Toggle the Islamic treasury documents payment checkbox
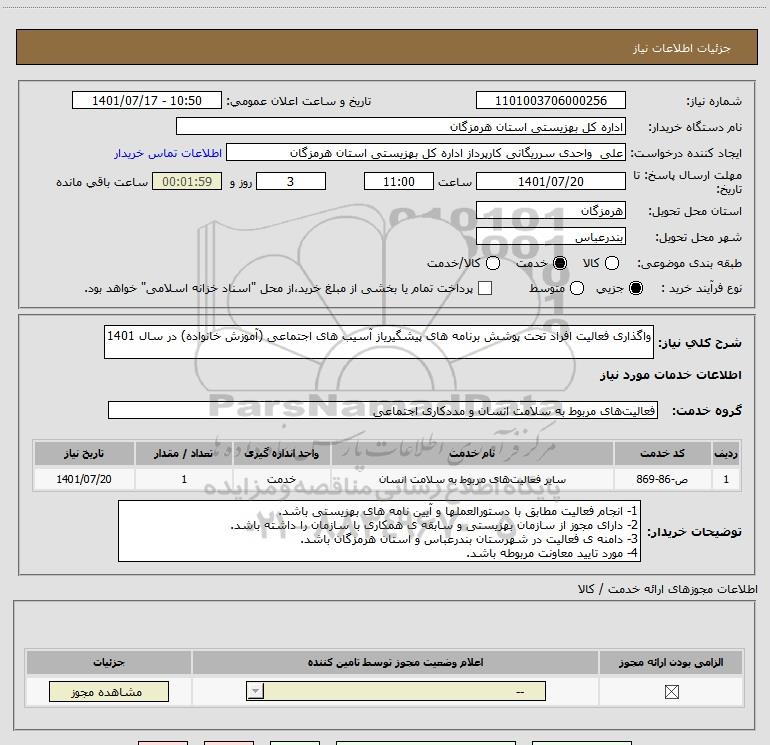Image resolution: width=770 pixels, height=745 pixels. [485, 288]
